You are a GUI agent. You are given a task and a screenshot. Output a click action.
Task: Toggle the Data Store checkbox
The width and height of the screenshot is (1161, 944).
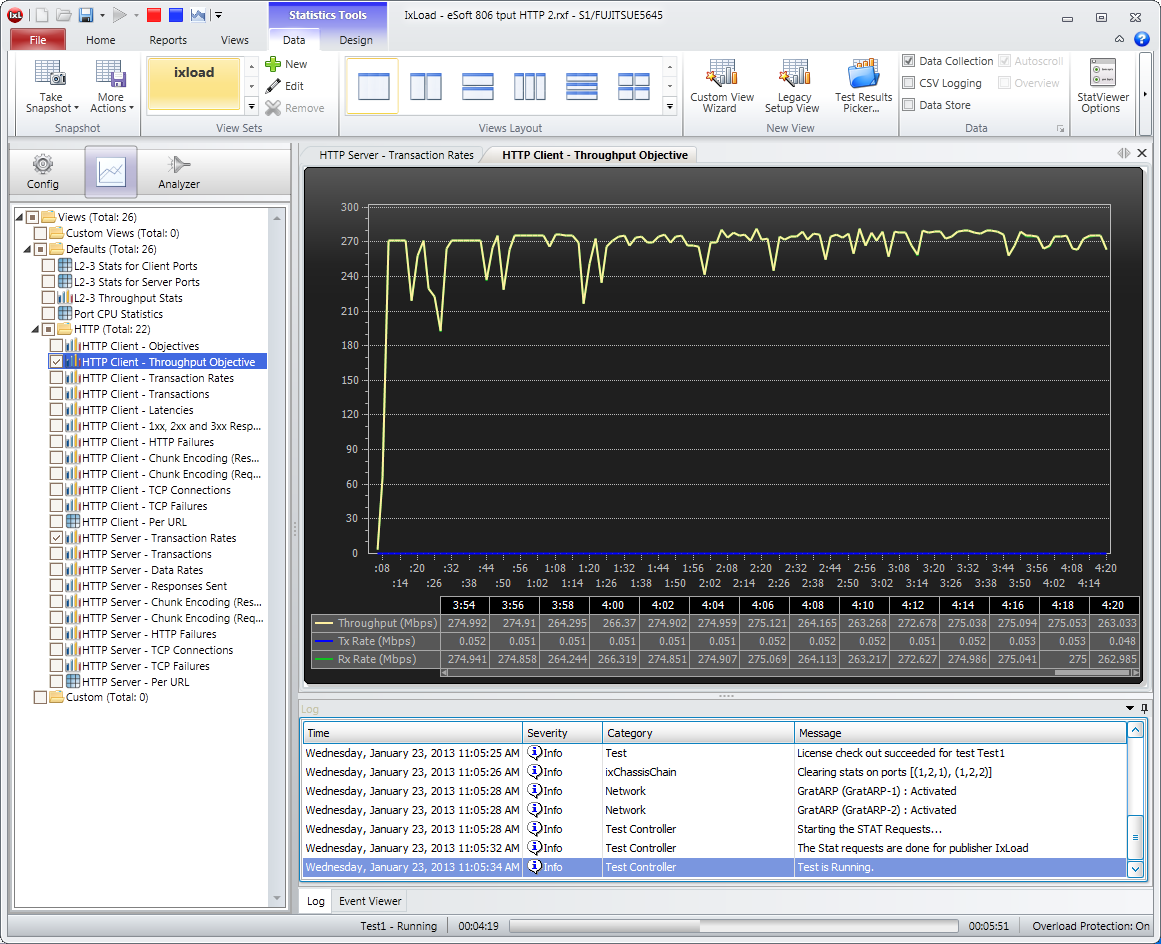click(909, 105)
